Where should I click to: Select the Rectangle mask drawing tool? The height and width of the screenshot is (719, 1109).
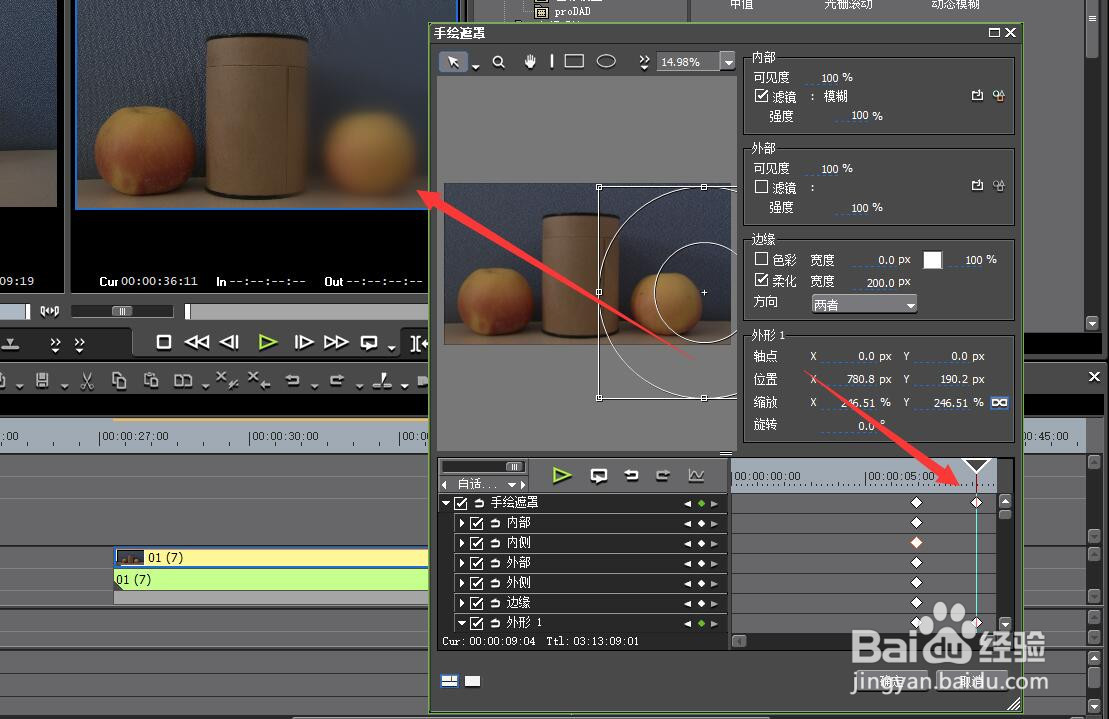pos(573,61)
